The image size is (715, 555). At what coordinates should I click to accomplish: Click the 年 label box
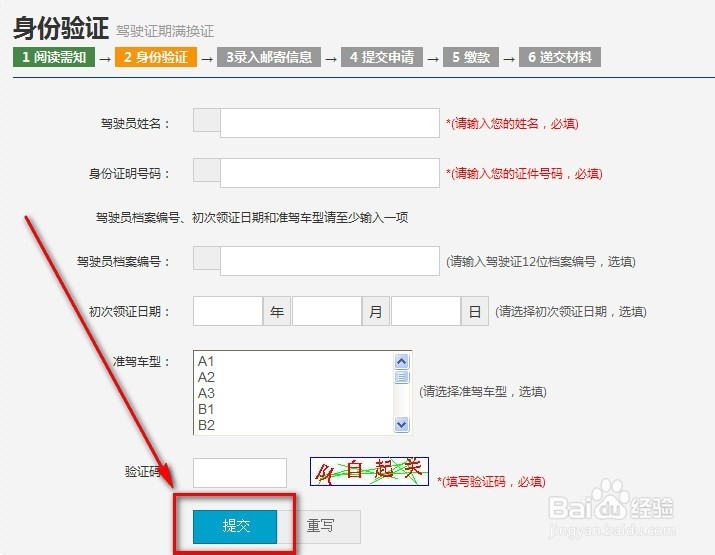tap(277, 311)
